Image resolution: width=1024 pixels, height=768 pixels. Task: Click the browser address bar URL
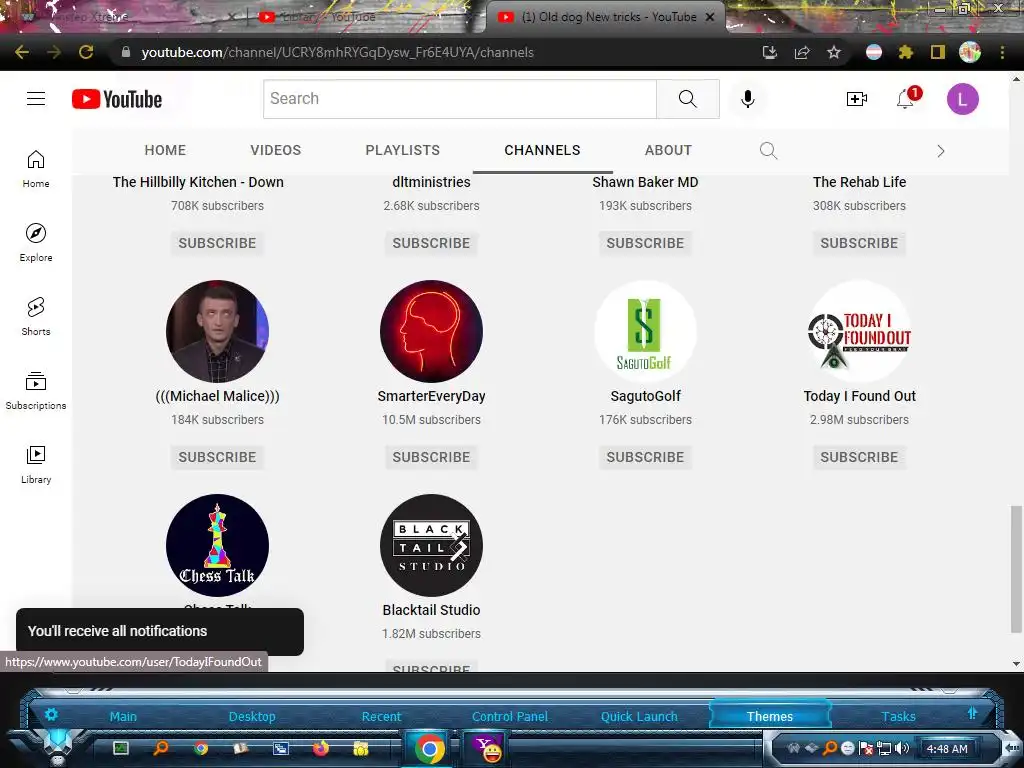coord(338,52)
